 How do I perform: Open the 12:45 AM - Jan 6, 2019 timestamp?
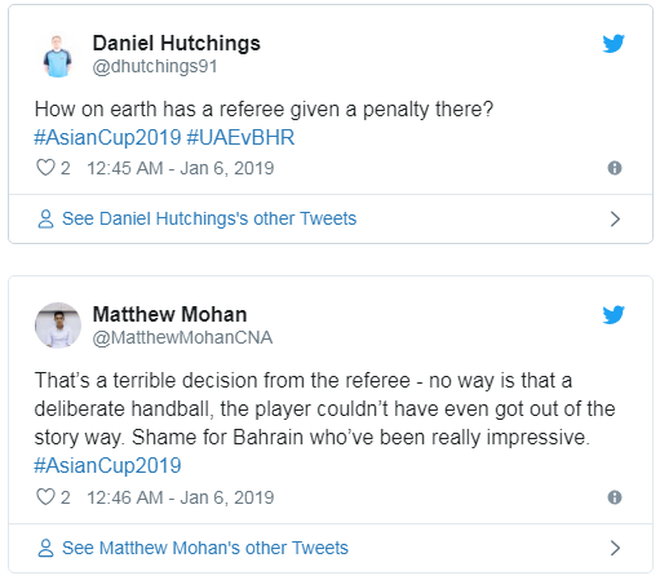coord(180,168)
